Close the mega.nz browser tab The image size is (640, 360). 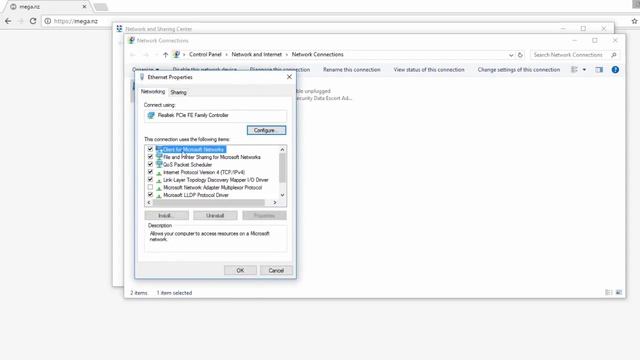pyautogui.click(x=84, y=7)
